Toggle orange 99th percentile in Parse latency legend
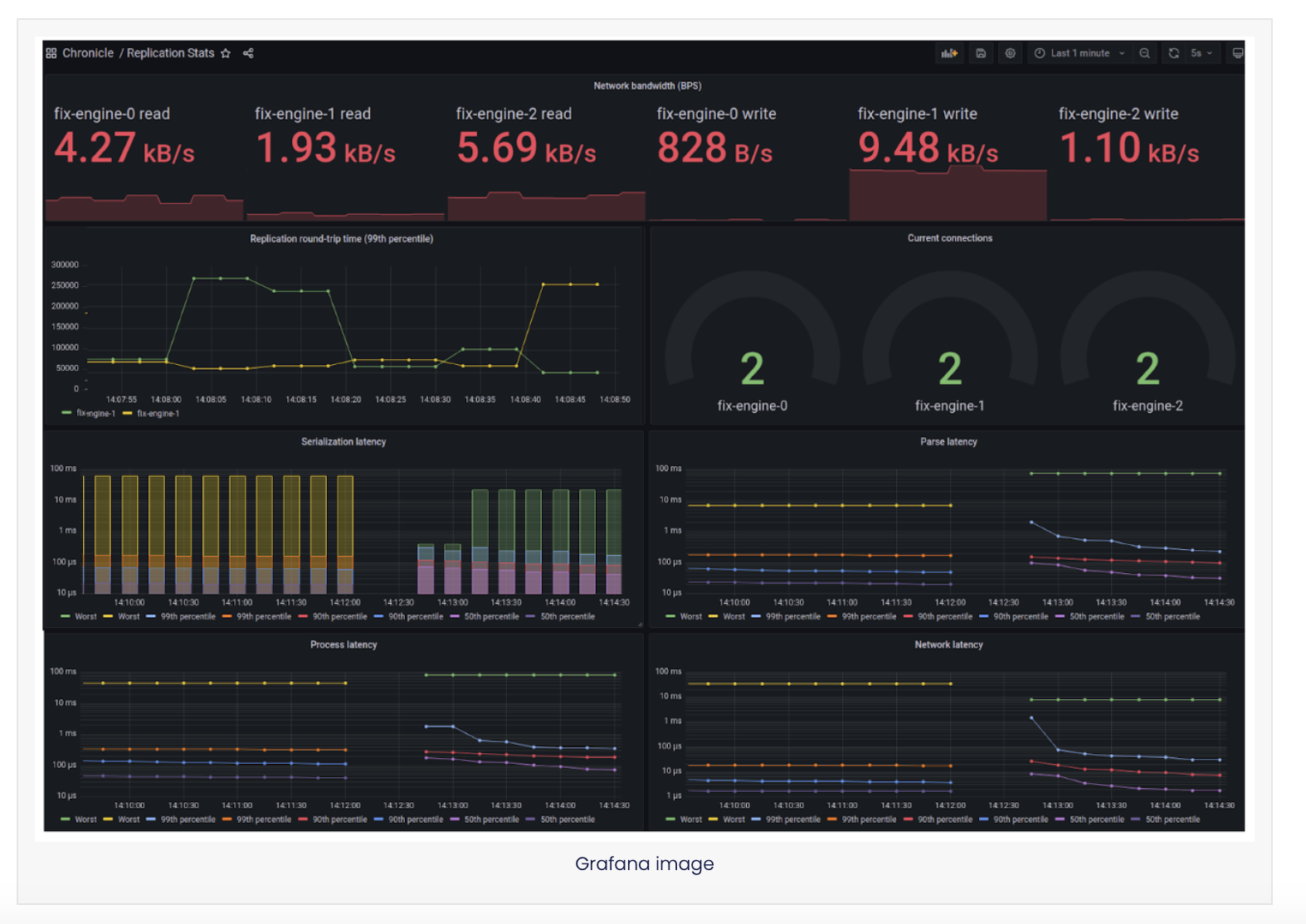The image size is (1306, 924). tap(861, 616)
